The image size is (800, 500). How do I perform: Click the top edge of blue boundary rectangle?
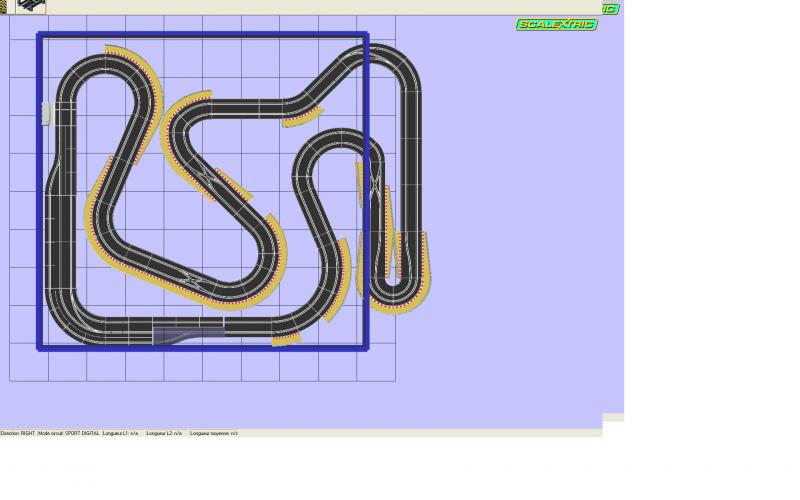(200, 36)
